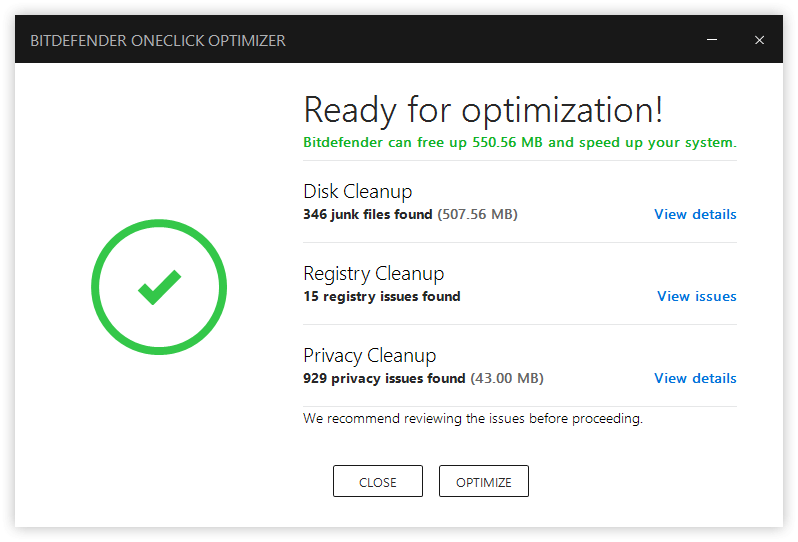The height and width of the screenshot is (542, 798).
Task: Click the green 'free up 550.56 MB' message
Action: point(519,142)
